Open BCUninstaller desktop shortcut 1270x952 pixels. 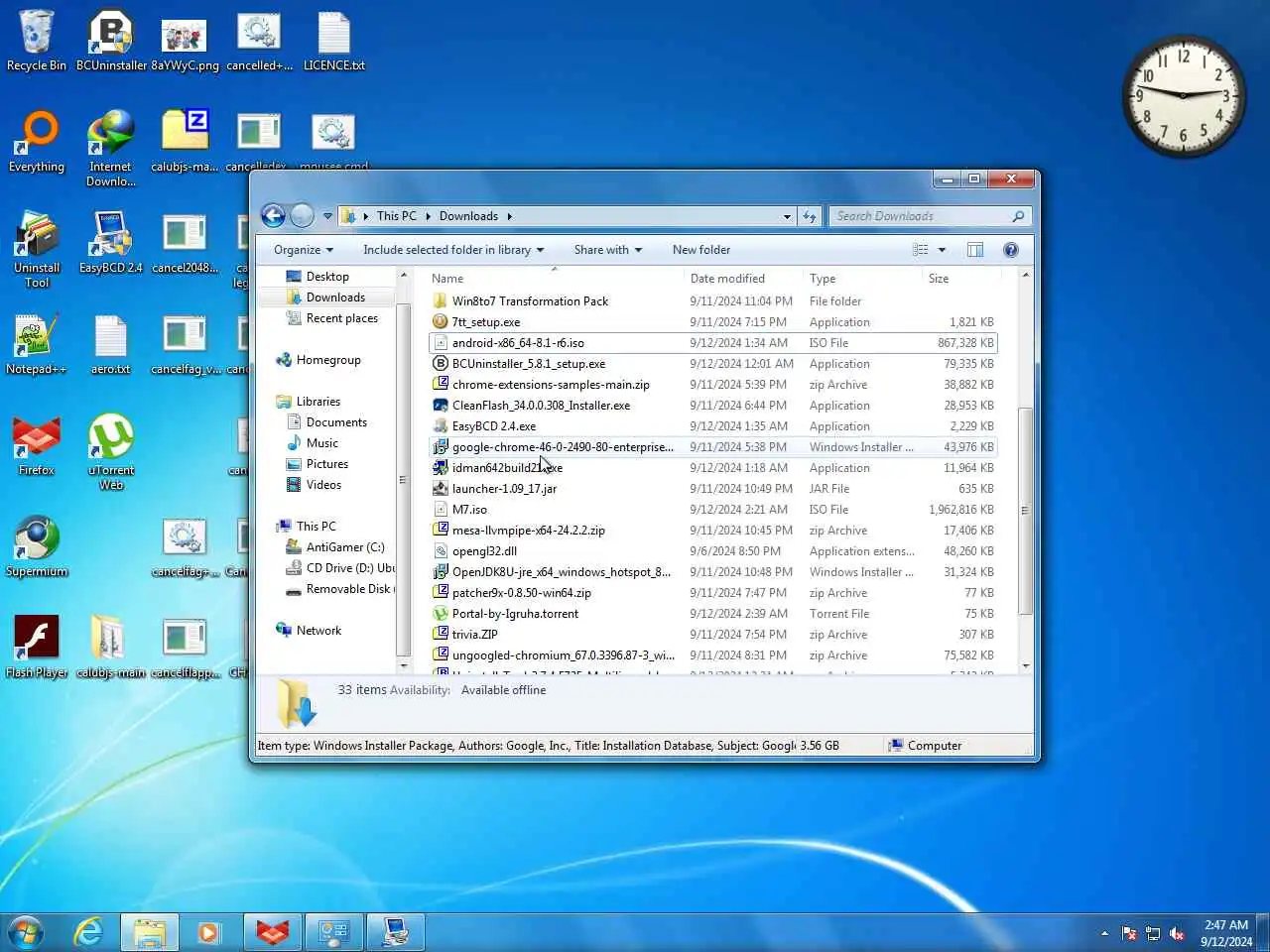[x=111, y=41]
